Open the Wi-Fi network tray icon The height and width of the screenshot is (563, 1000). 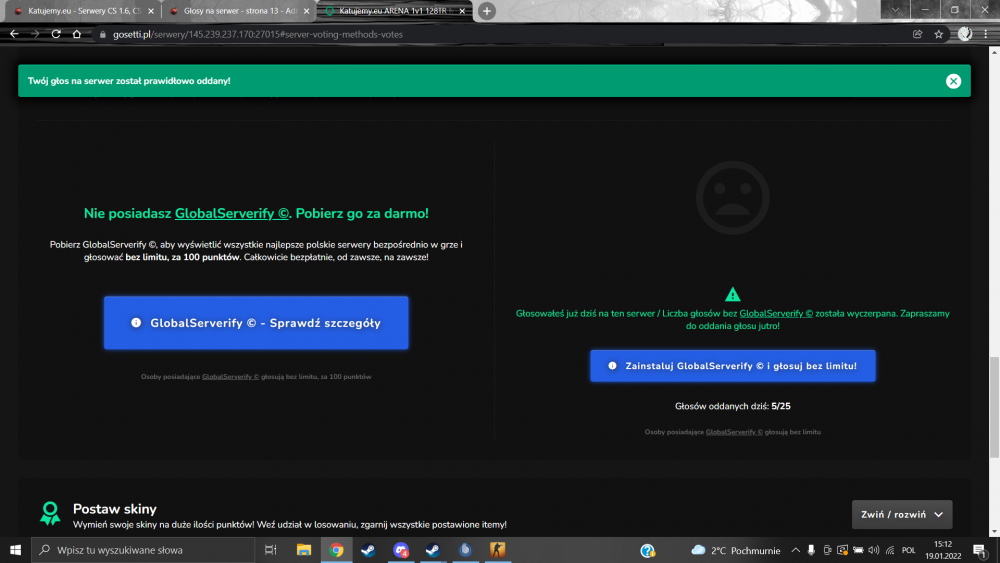[890, 550]
